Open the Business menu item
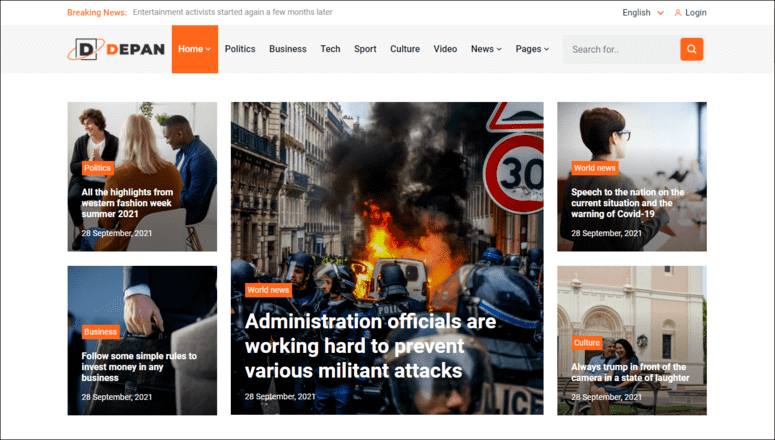Screen dimensions: 775x440 coord(288,49)
